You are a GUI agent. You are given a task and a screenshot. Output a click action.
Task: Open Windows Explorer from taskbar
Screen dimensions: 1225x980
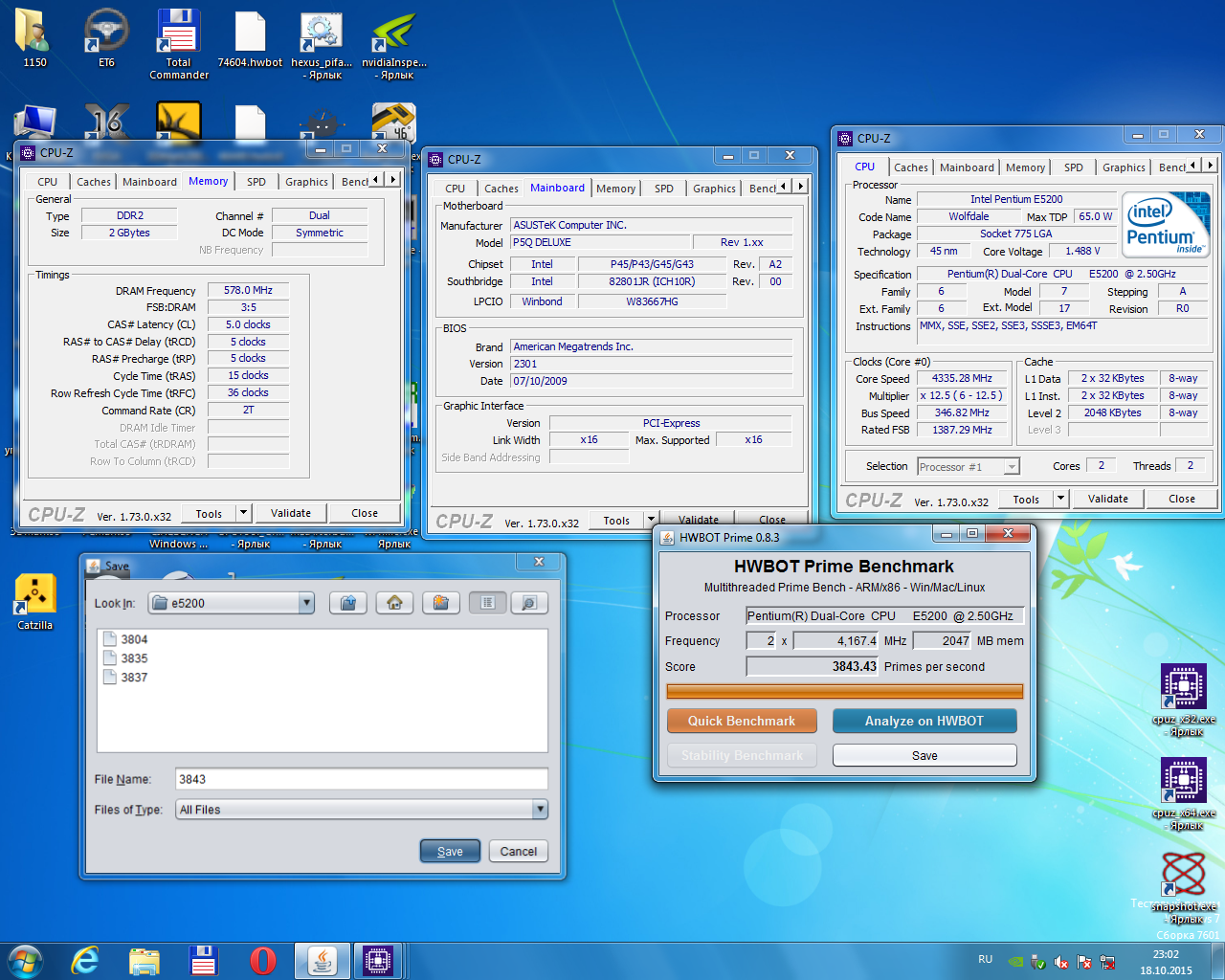[145, 960]
